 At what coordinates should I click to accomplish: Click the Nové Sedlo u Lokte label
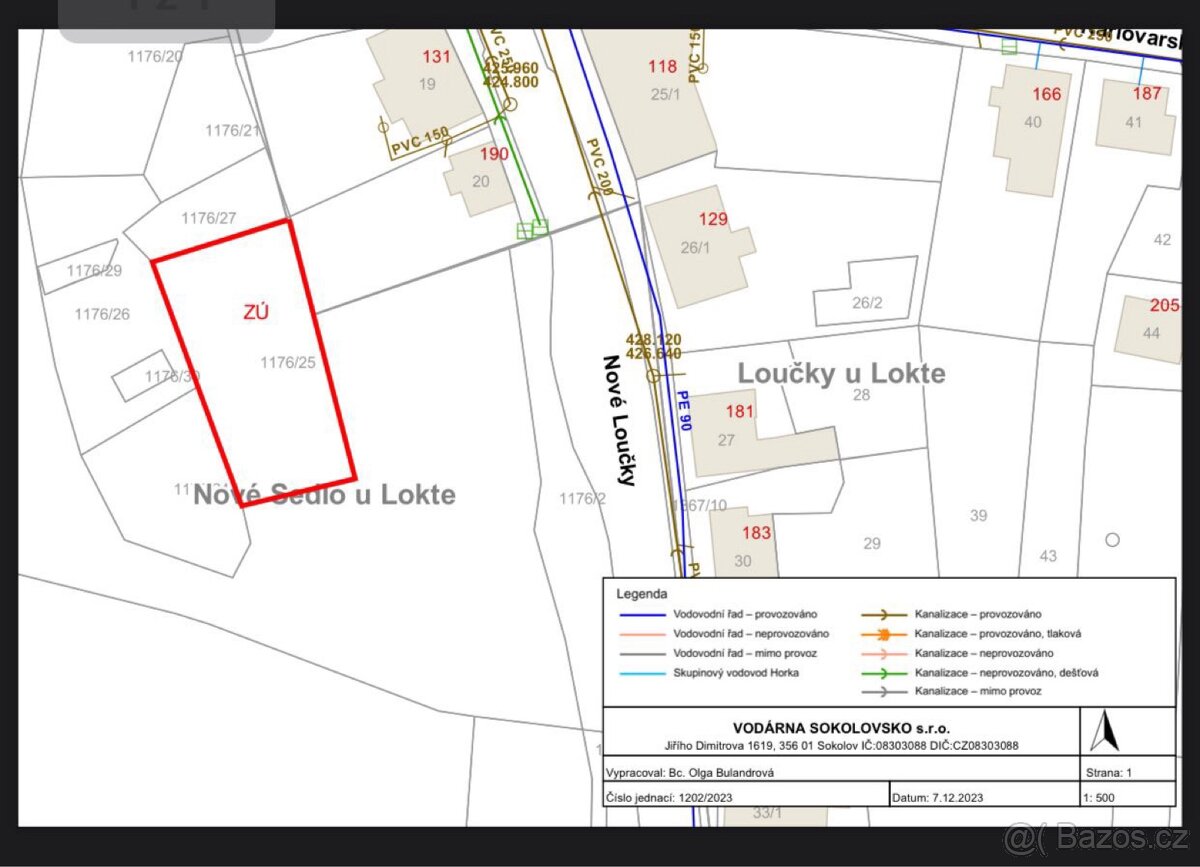(324, 494)
